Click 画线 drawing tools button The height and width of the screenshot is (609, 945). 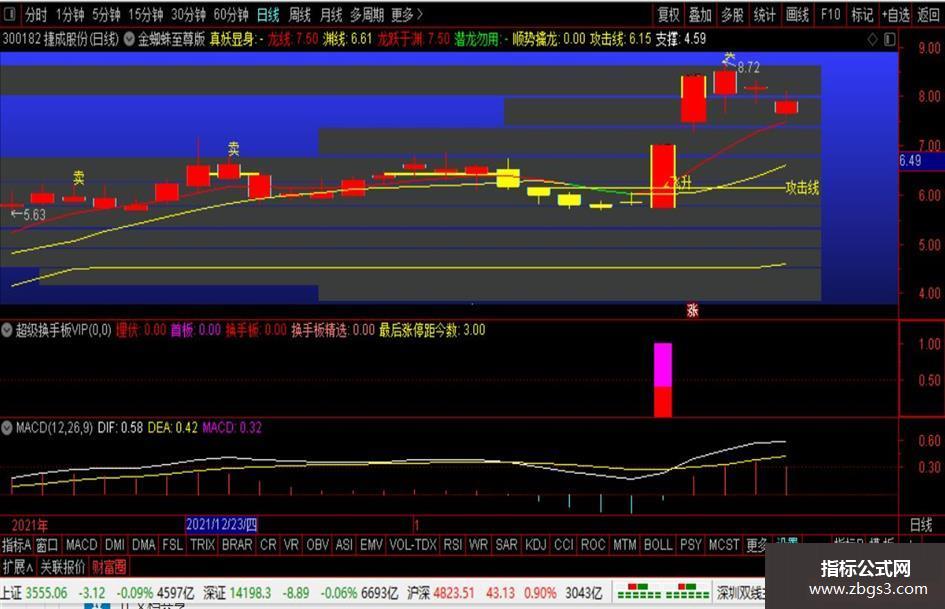click(x=797, y=14)
